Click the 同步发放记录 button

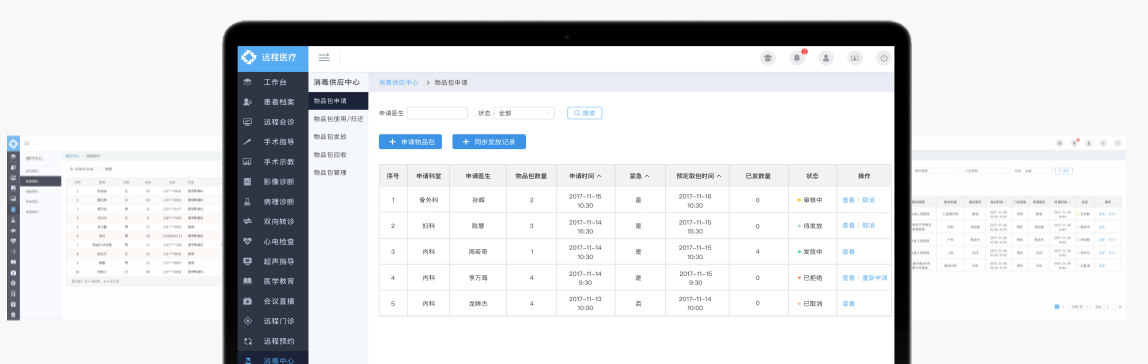point(489,141)
